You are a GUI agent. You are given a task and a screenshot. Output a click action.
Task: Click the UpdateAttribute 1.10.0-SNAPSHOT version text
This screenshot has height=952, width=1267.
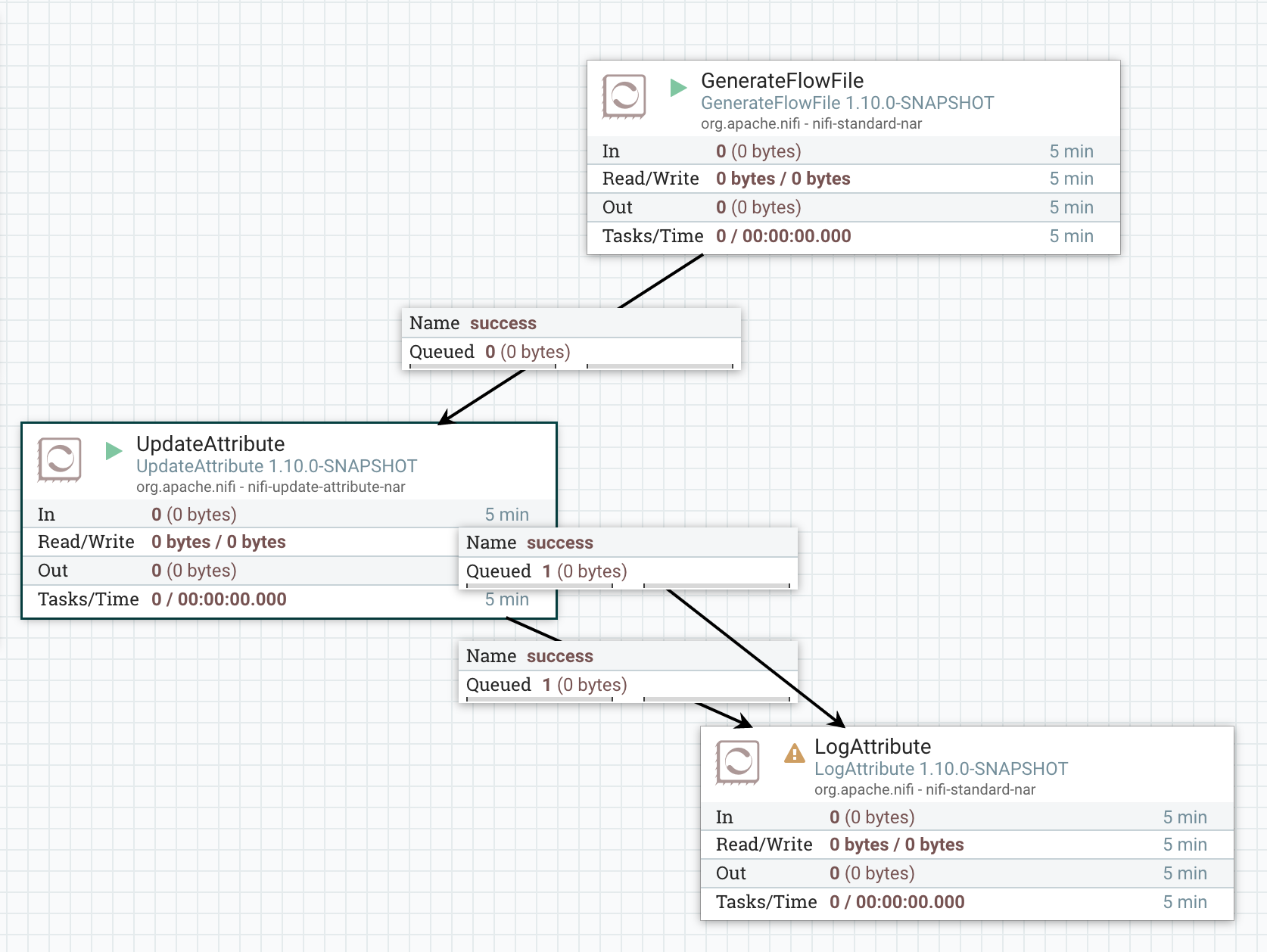[x=276, y=466]
